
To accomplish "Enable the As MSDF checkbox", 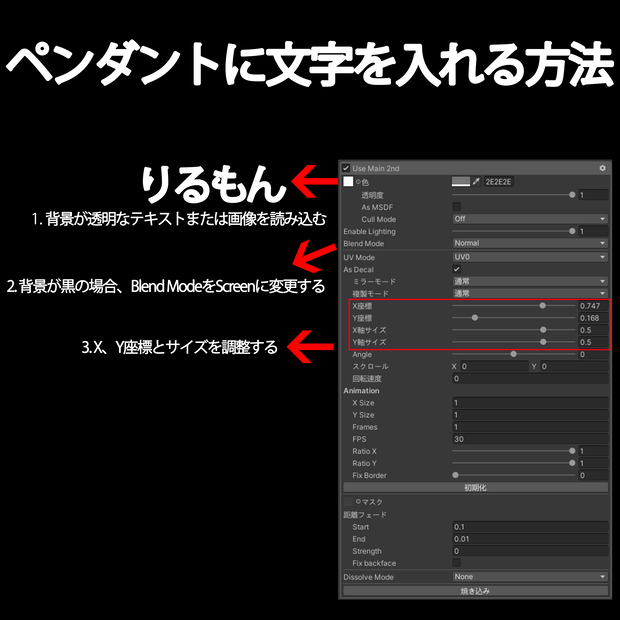I will pos(456,206).
